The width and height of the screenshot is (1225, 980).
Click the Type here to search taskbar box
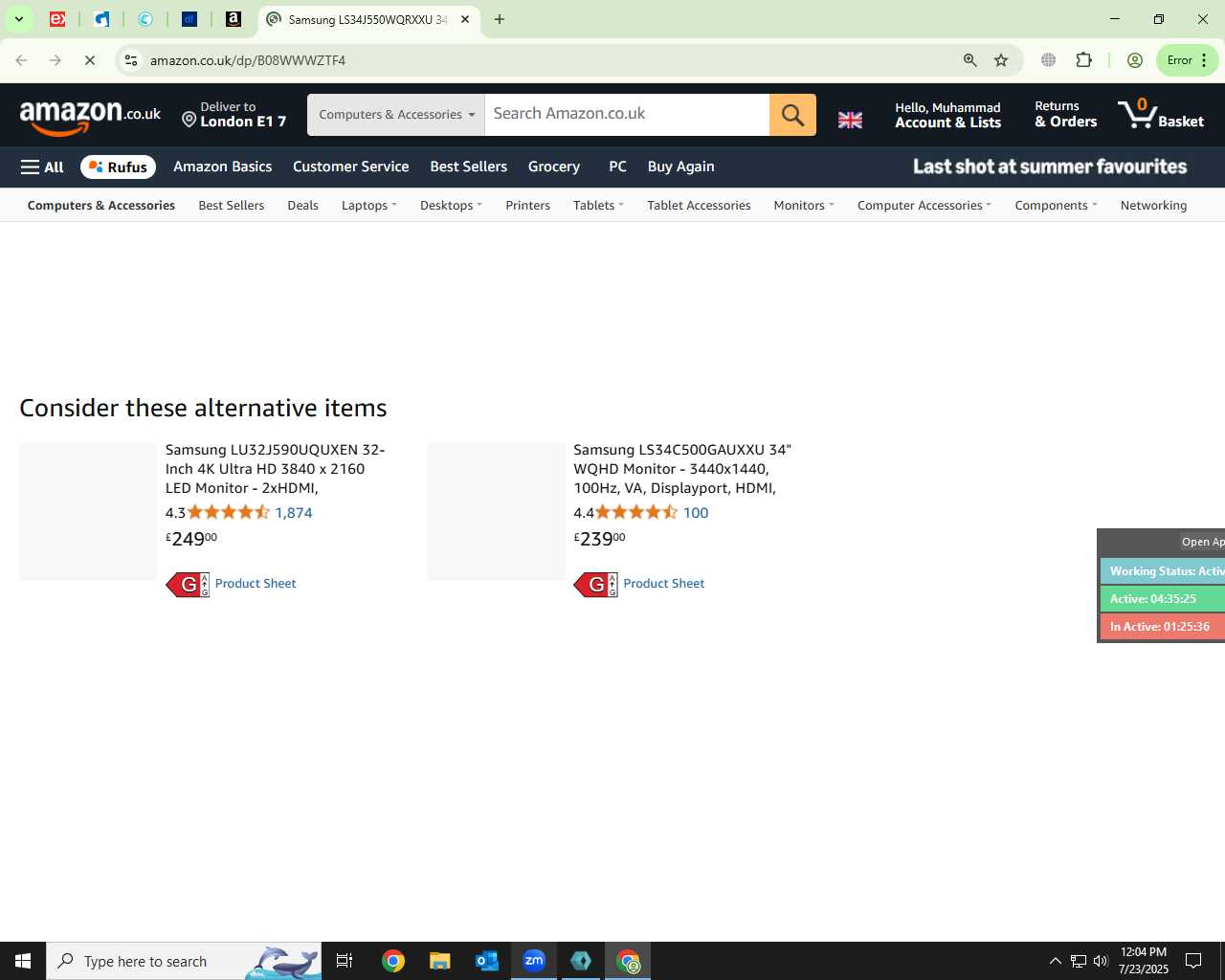pos(184,961)
